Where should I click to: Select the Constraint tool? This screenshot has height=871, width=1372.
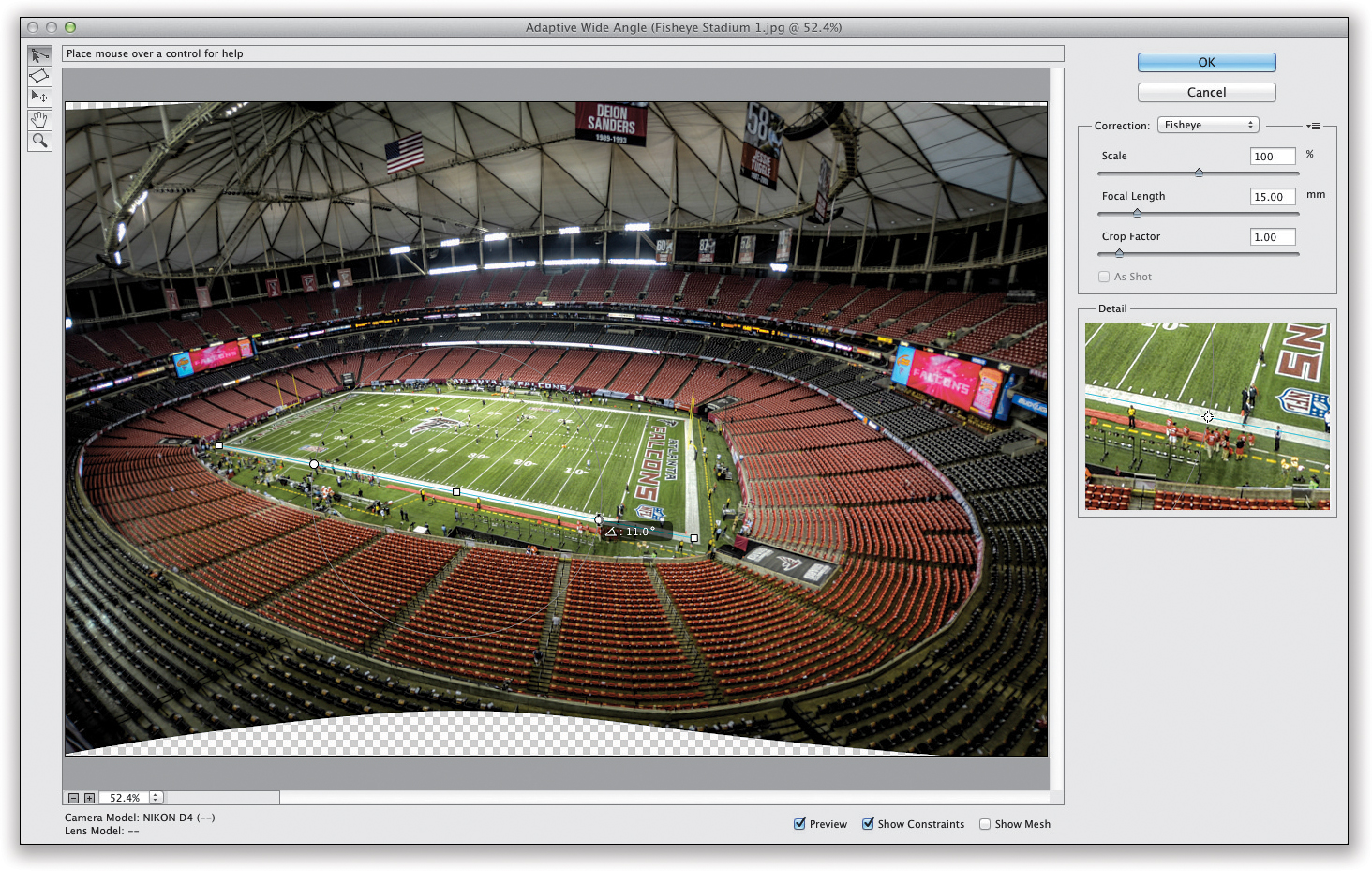(39, 56)
